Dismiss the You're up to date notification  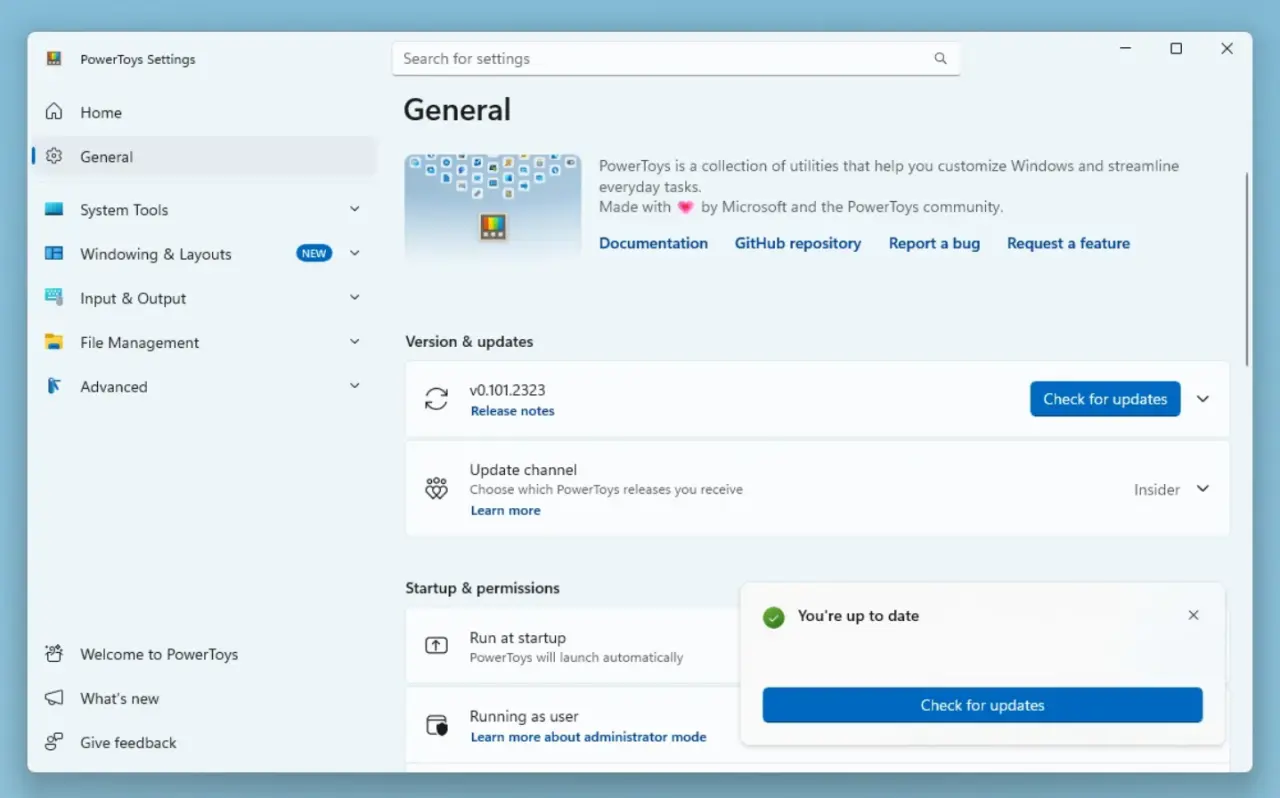coord(1193,615)
